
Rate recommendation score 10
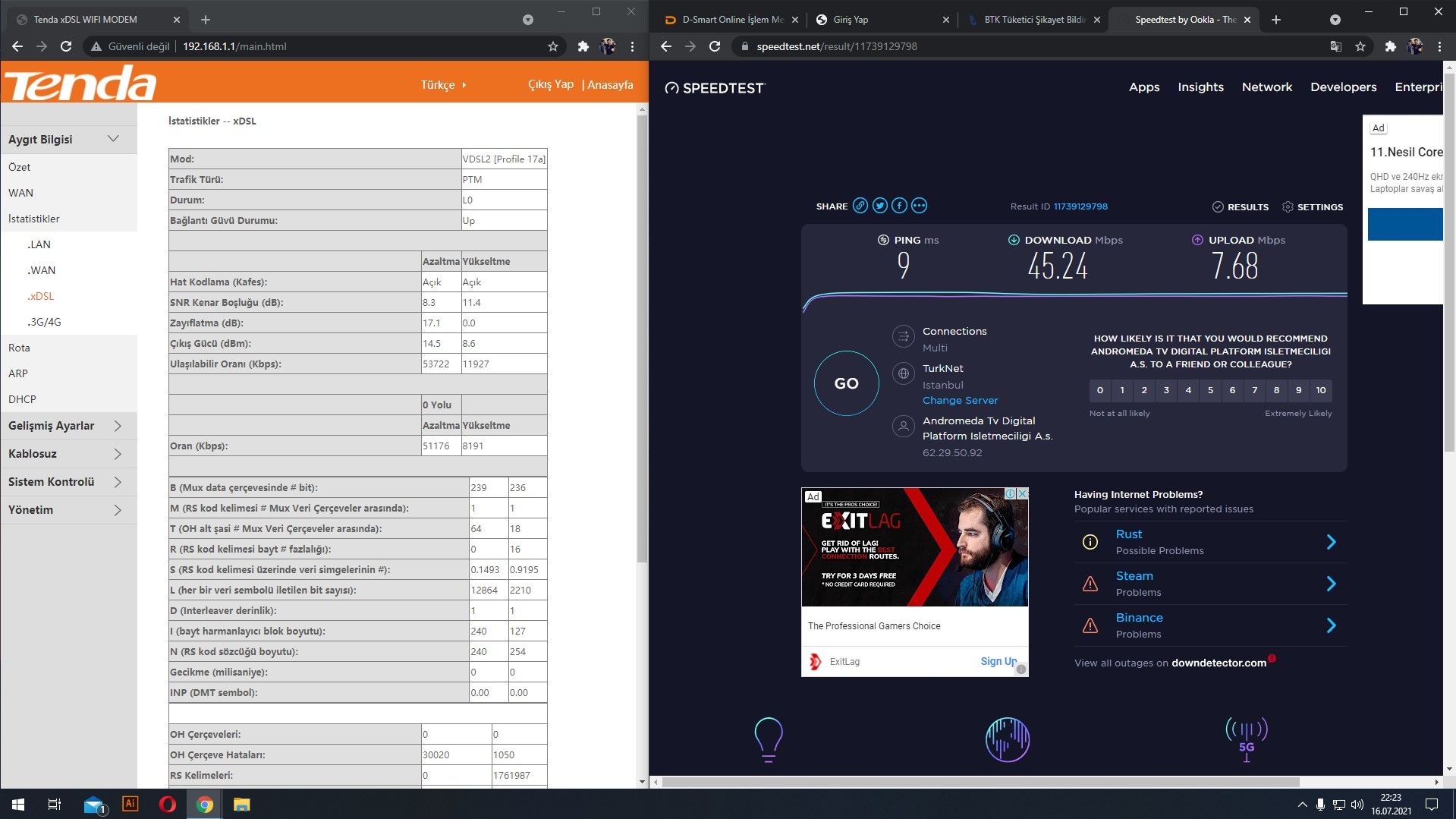tap(1321, 390)
